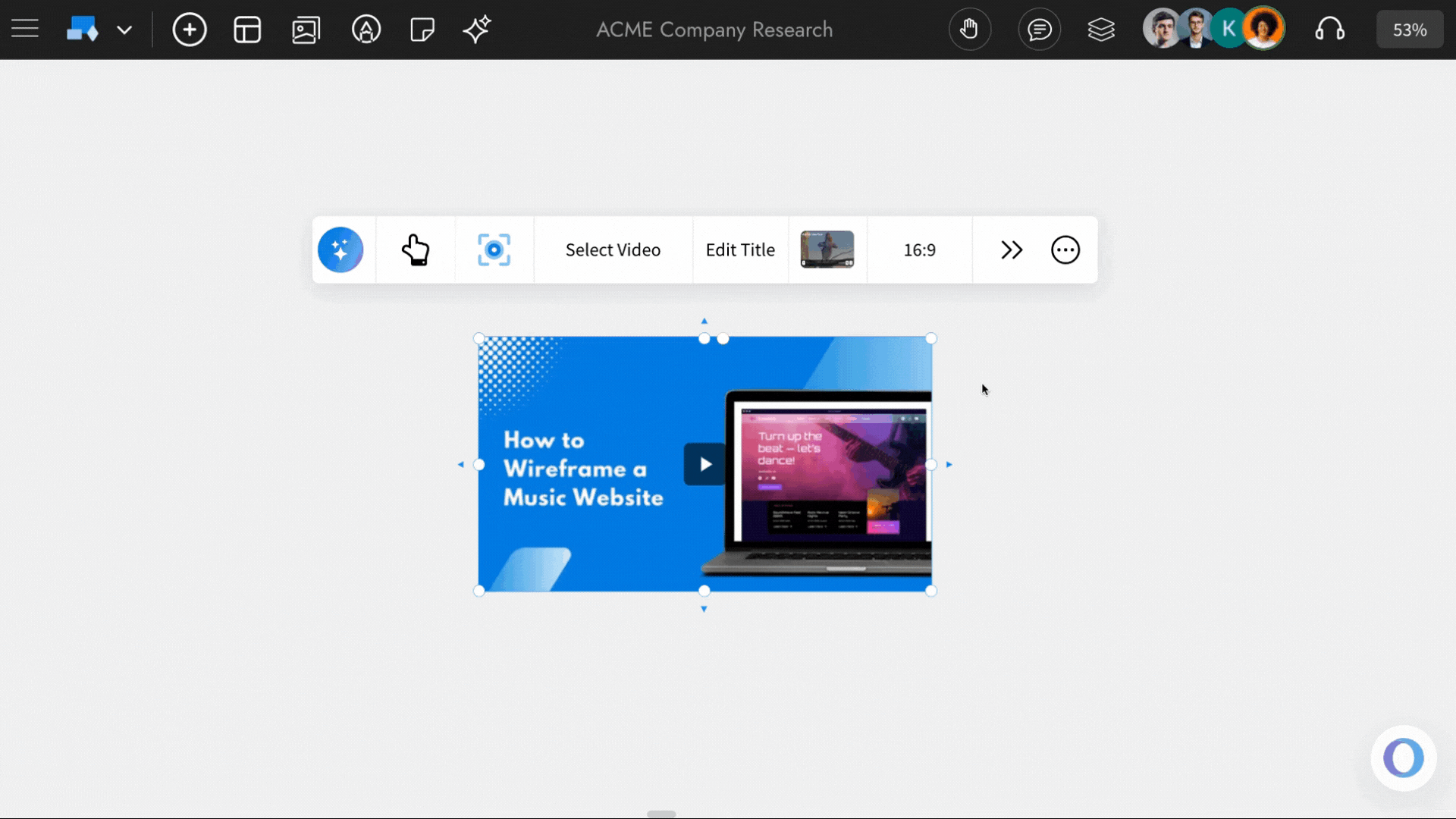
Task: Expand the overflow chevrons on the video toolbar
Action: click(1012, 249)
